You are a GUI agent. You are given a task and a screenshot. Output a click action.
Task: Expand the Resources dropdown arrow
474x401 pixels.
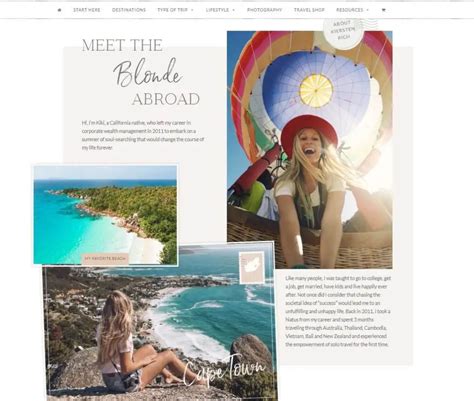[x=367, y=10]
